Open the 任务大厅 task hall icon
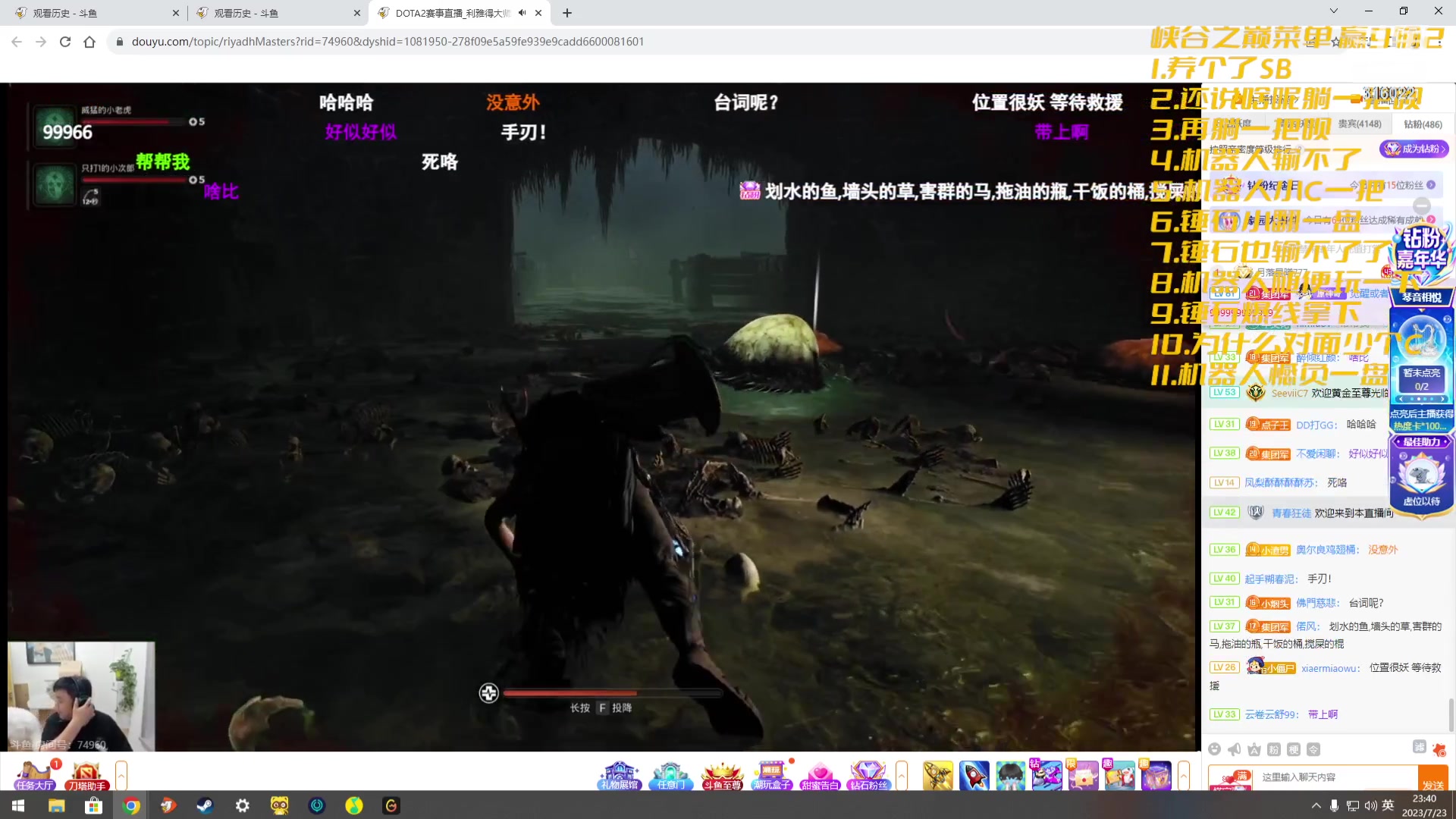1456x819 pixels. (x=35, y=775)
